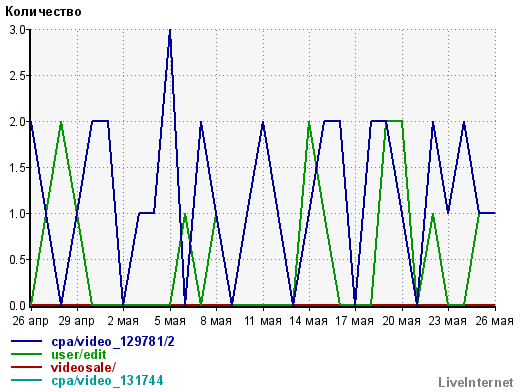The image size is (520, 392).
Task: Click the cpa/video_131744 legend label
Action: (107, 380)
